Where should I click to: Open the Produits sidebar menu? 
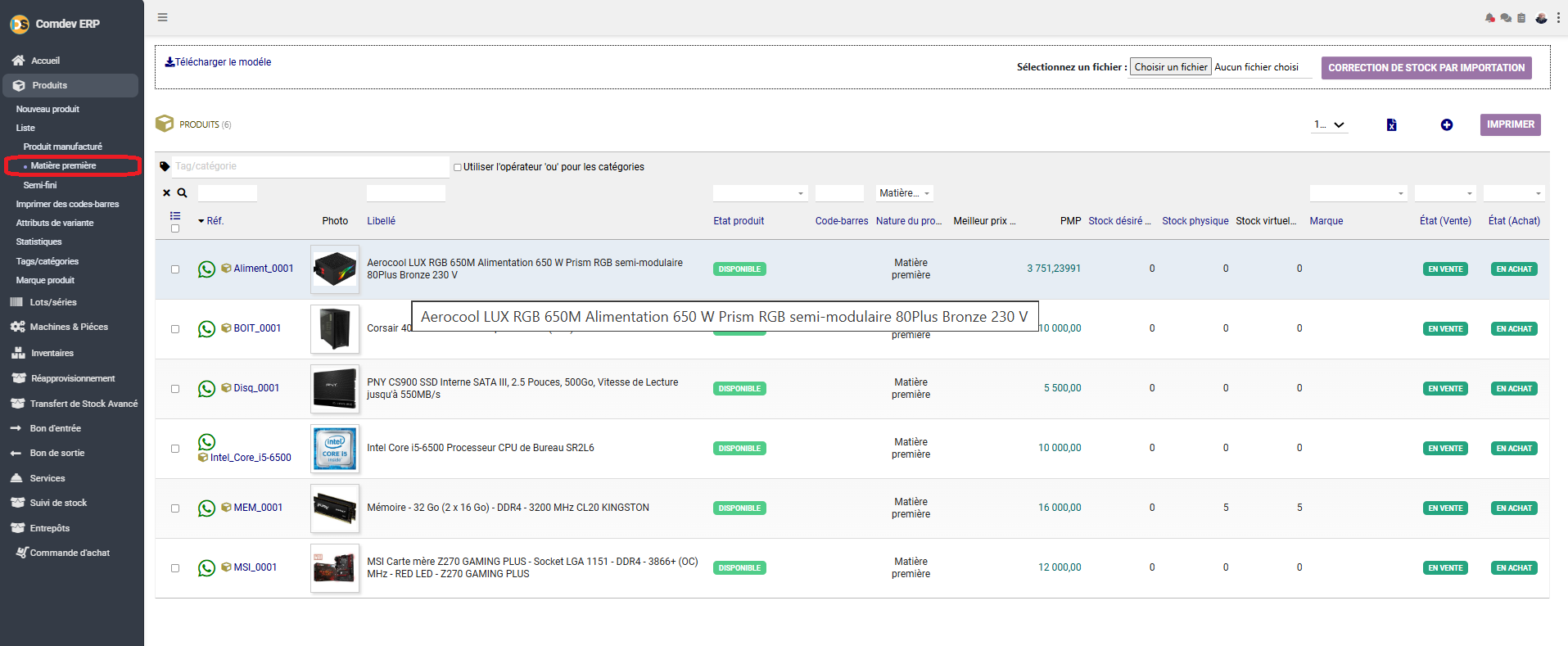point(70,85)
